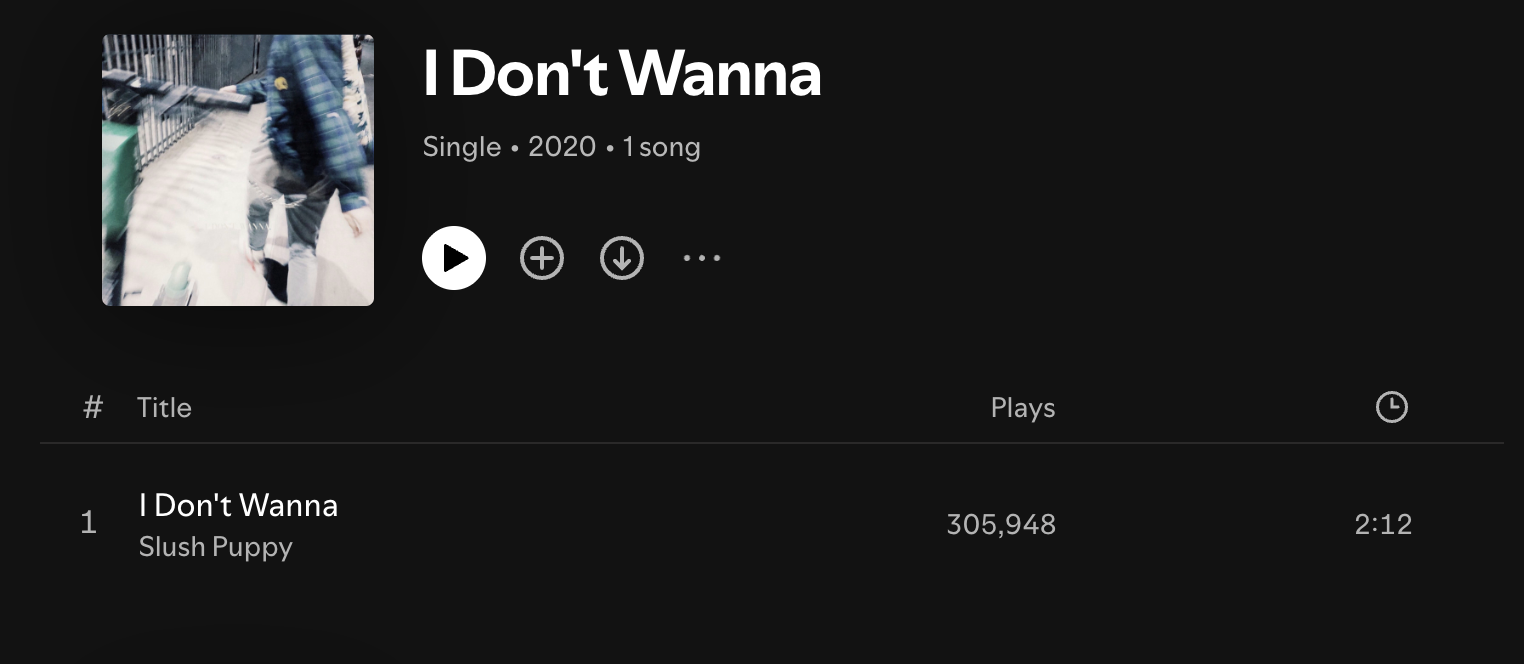1524x664 pixels.
Task: Add single to library with plus icon
Action: click(542, 258)
